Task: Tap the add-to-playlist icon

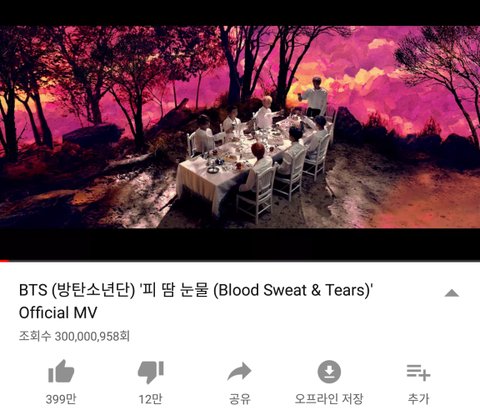Action: coord(418,372)
